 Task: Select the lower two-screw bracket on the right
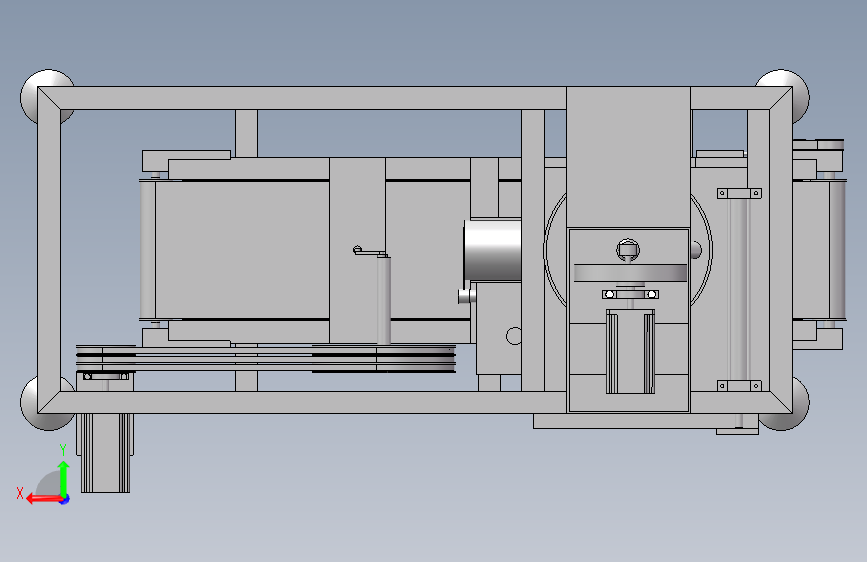739,386
